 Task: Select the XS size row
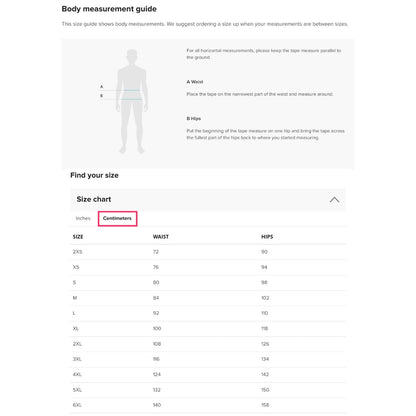click(x=208, y=267)
